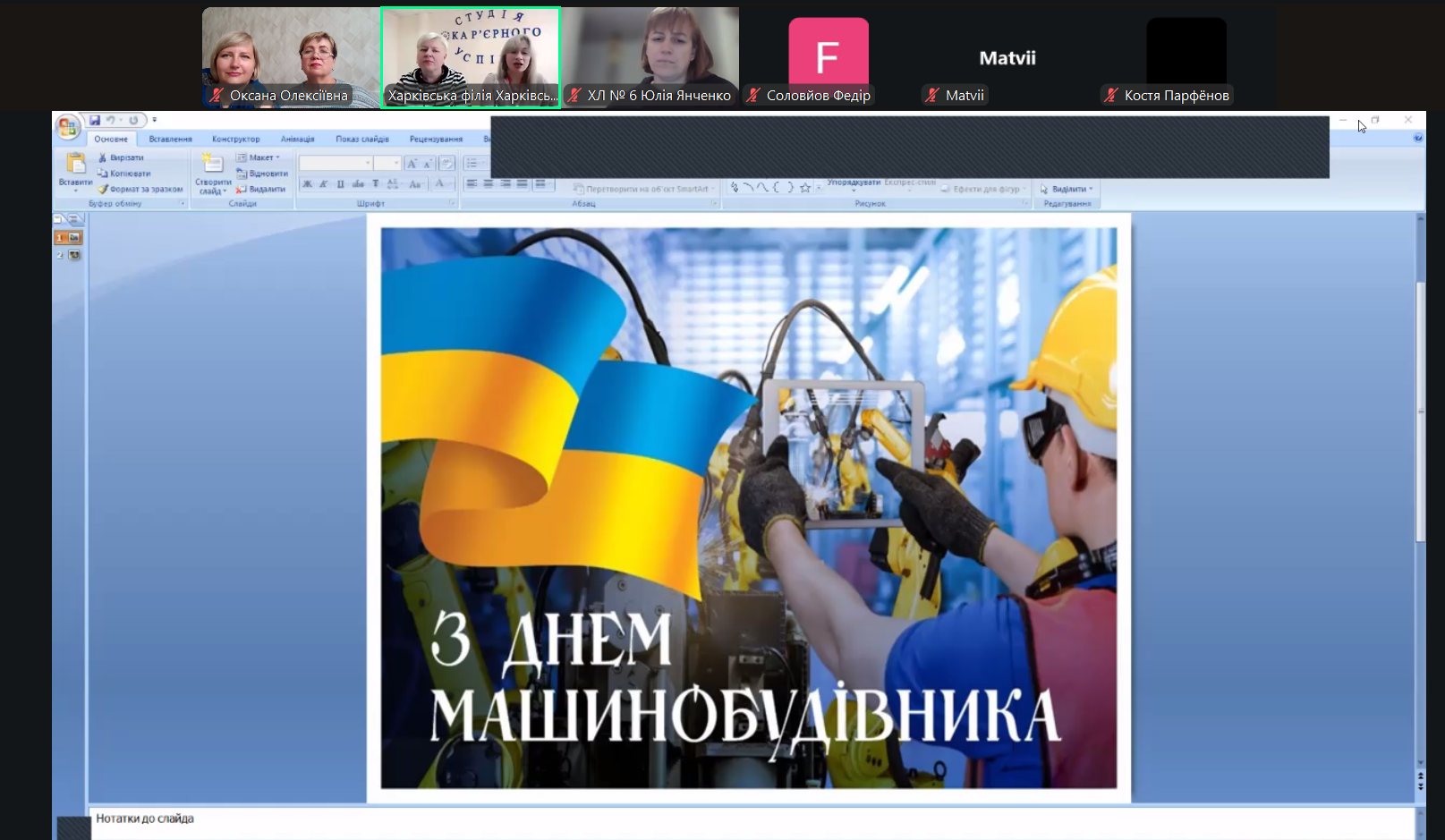Click the Cut (Вирізати) scissors icon
1445x840 pixels.
tap(103, 157)
